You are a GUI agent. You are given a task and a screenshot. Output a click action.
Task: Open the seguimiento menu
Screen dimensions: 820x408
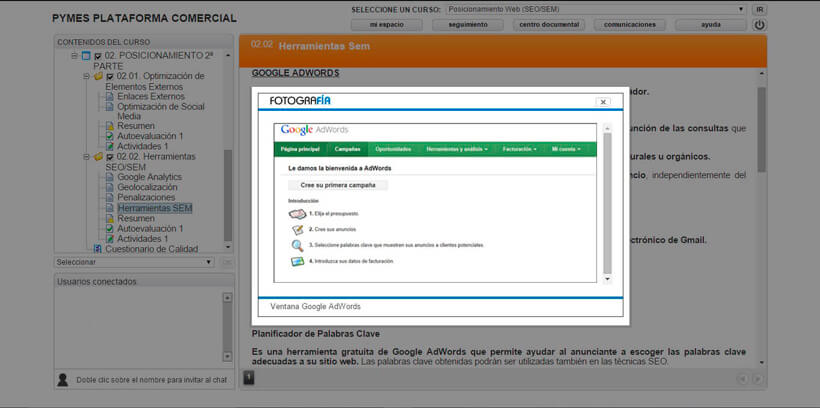(x=468, y=25)
